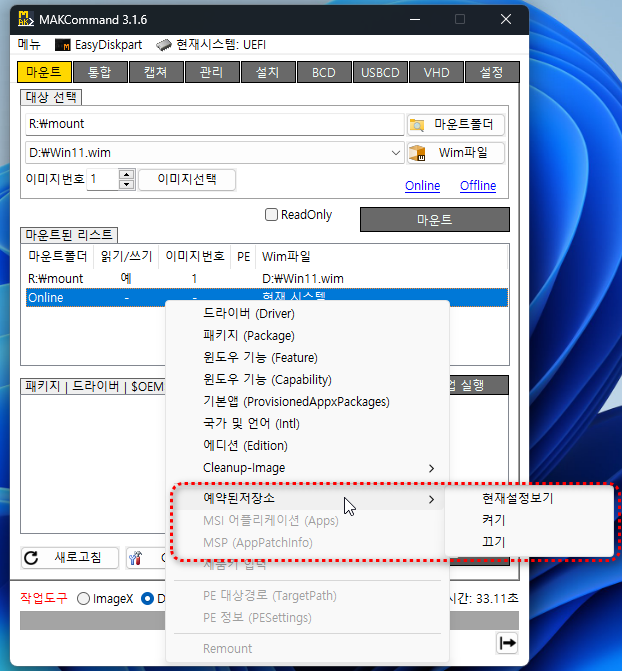Decrease the 이미지번호 value
Screen dimensions: 622x671
126,184
